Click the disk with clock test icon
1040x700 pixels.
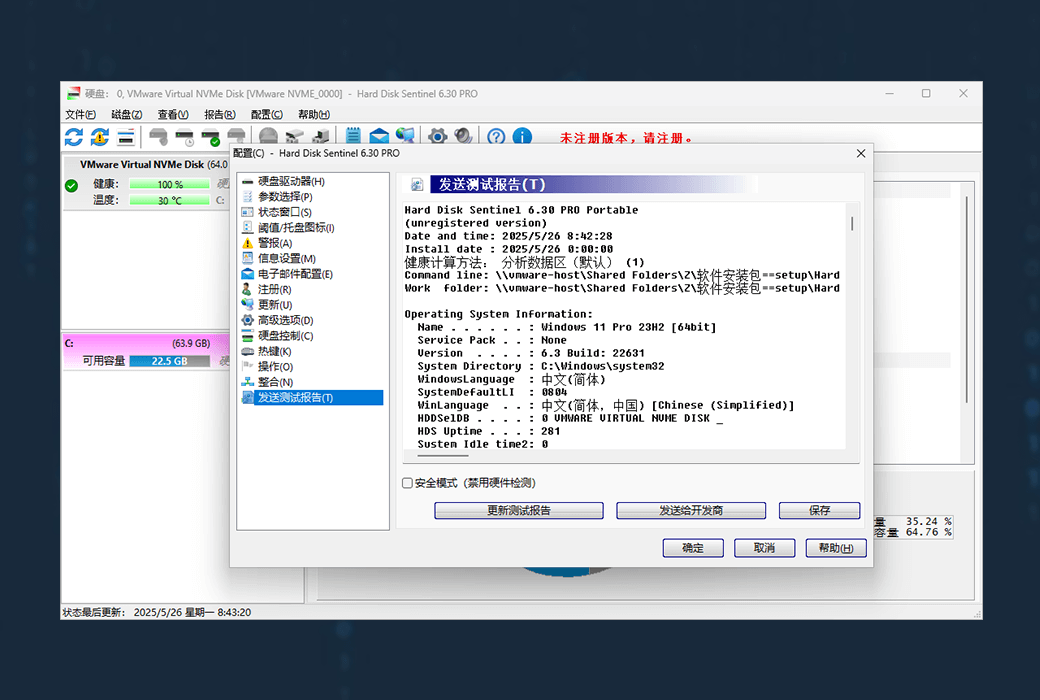point(184,137)
